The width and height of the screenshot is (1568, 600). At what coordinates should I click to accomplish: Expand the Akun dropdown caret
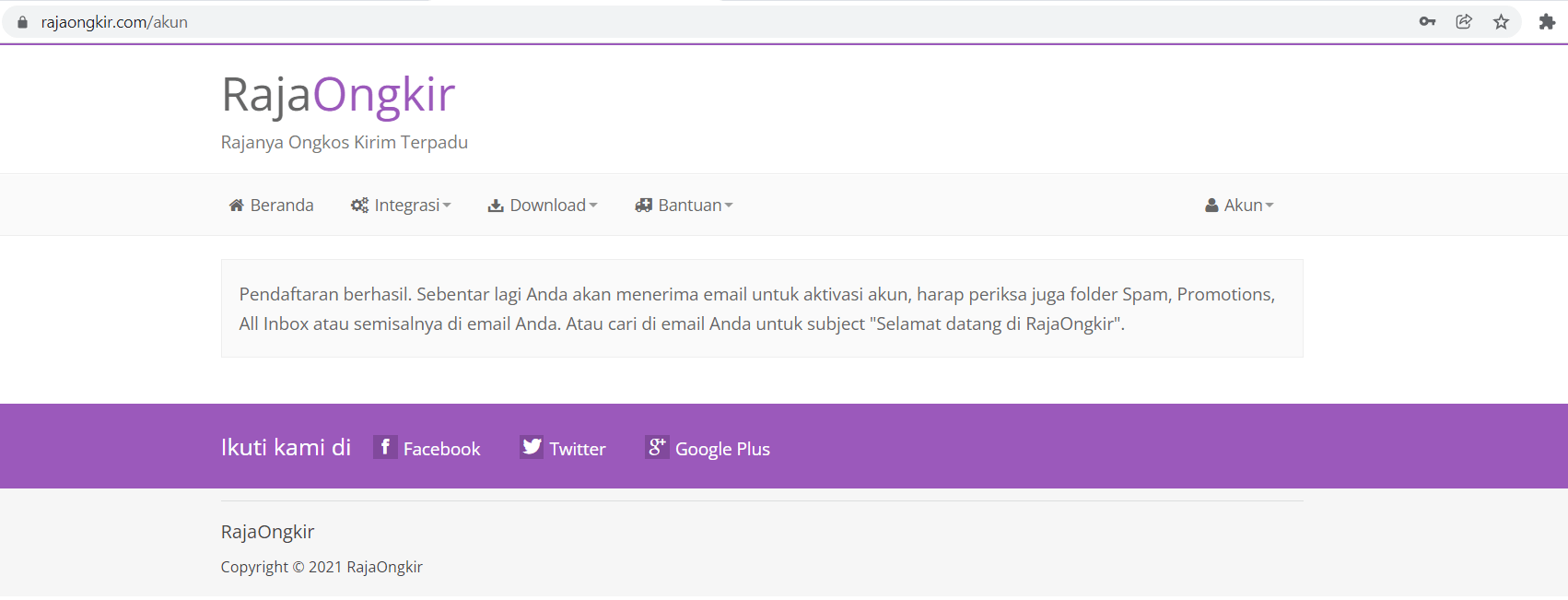click(x=1270, y=206)
